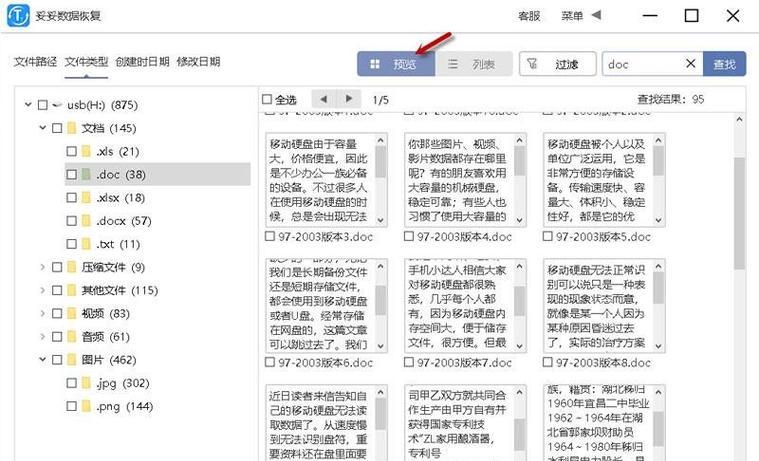The height and width of the screenshot is (461, 759).
Task: Switch to 文件路径 tab
Action: 35,61
